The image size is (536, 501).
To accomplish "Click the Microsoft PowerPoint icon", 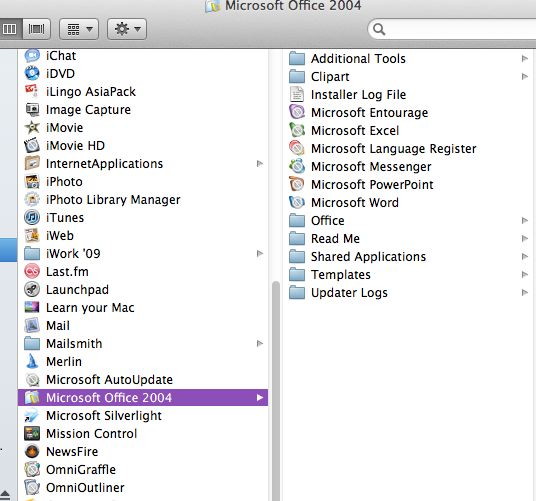I will click(x=297, y=184).
